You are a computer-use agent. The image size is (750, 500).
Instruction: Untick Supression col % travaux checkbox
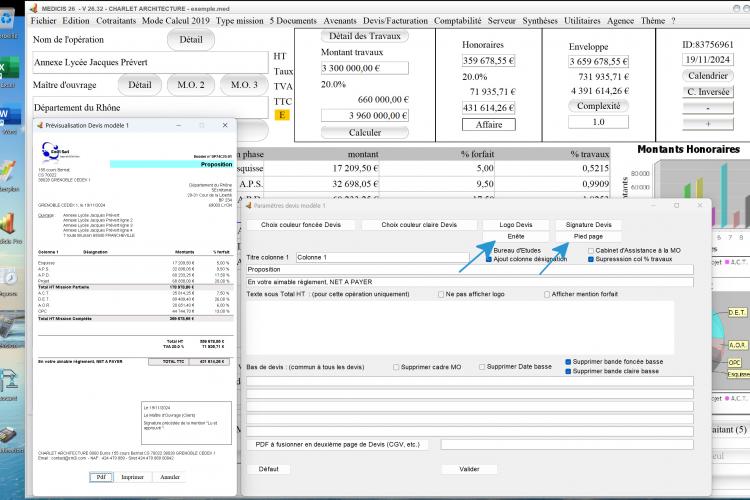tap(591, 259)
